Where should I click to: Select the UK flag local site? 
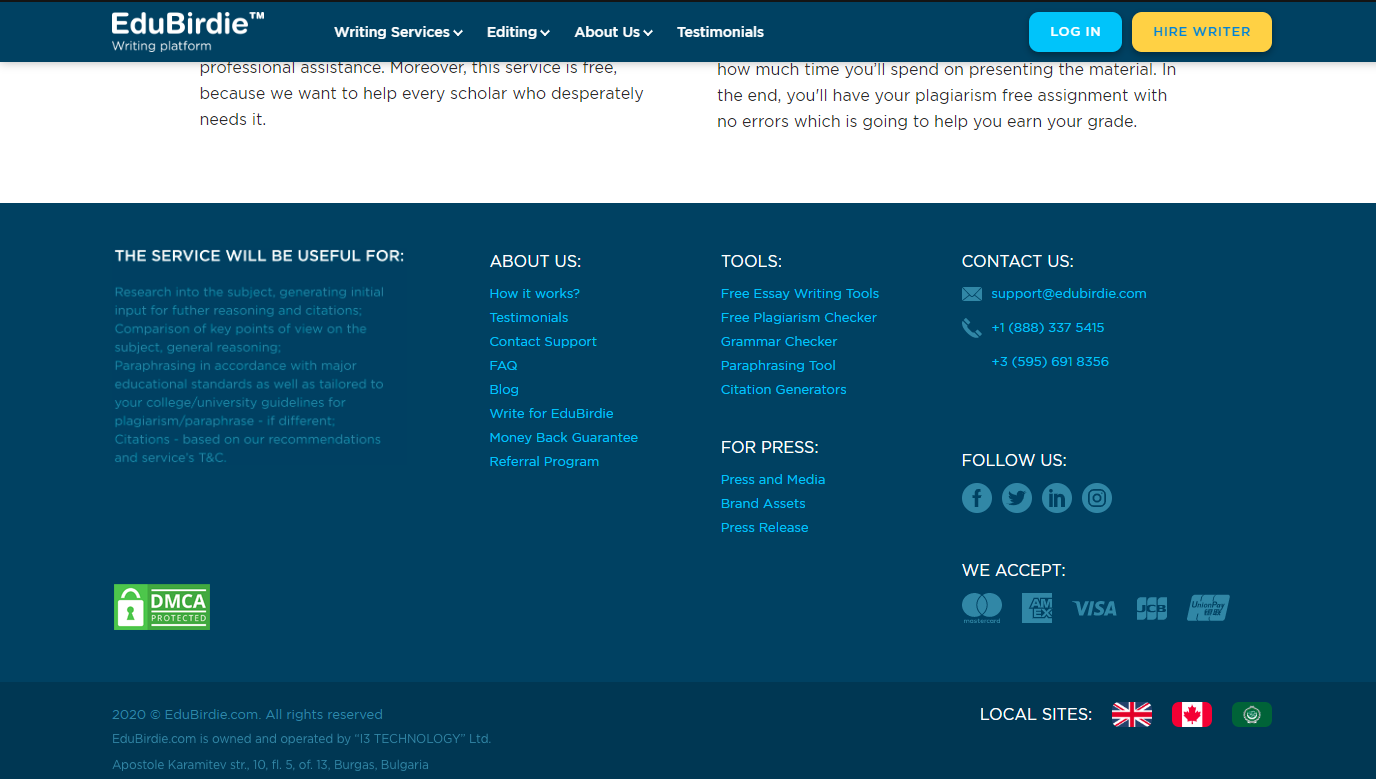1132,714
